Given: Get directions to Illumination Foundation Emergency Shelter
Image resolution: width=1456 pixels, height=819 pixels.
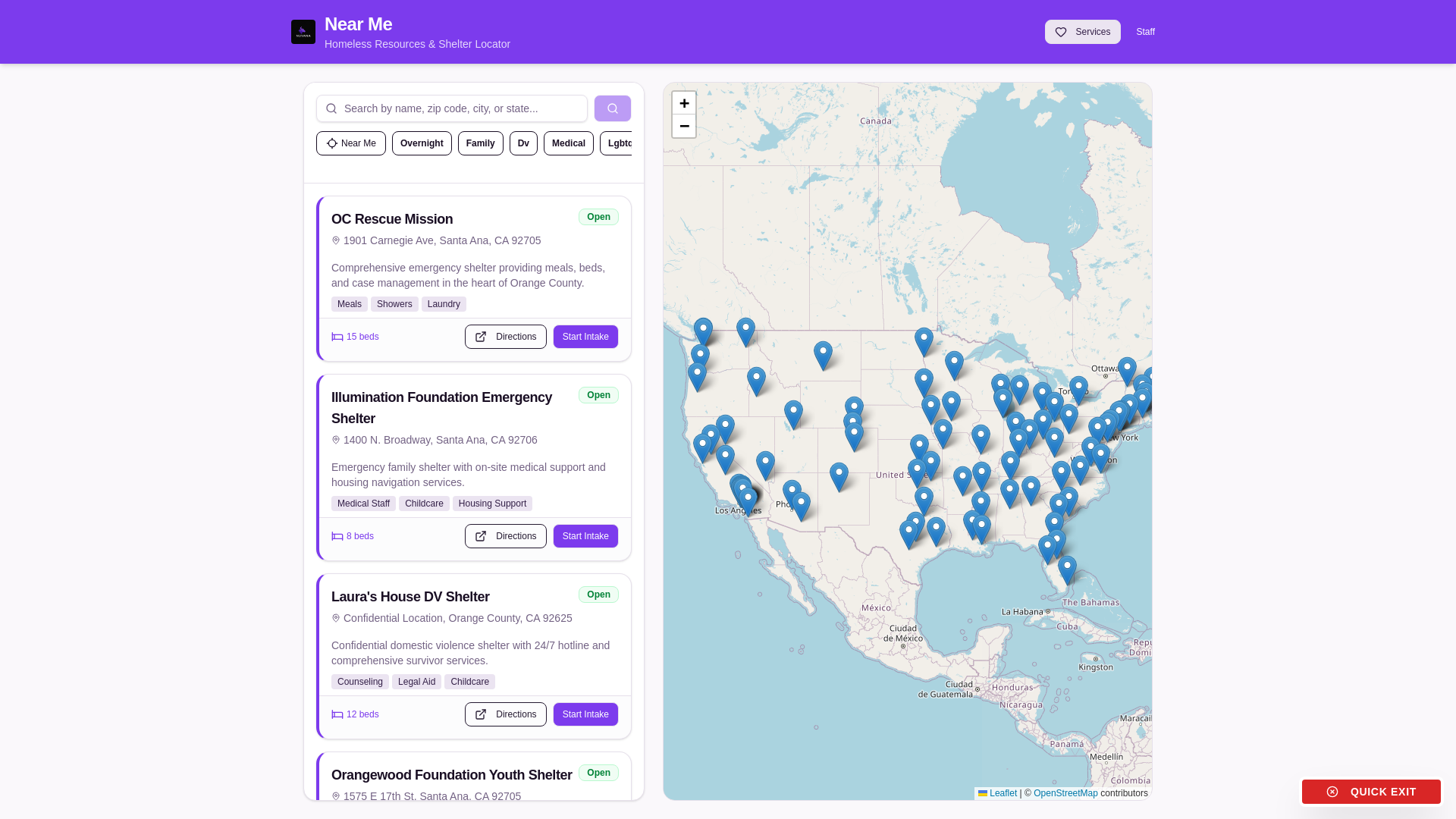Looking at the screenshot, I should pos(506,536).
